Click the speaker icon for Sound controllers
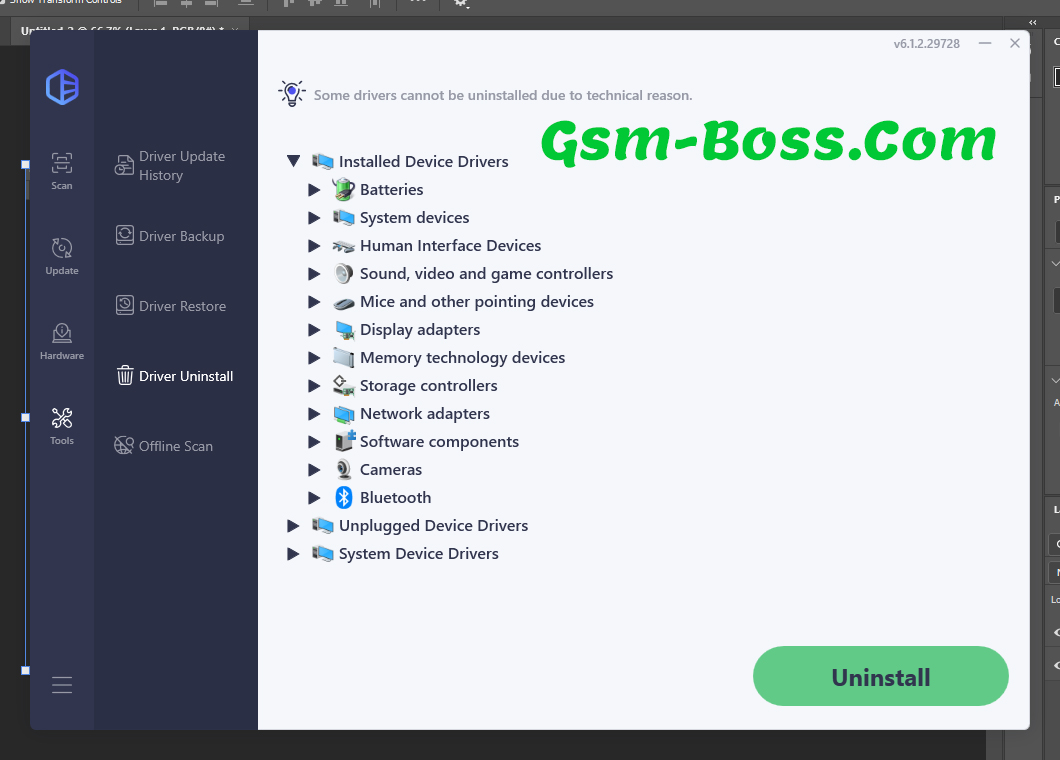Screen dimensions: 1060x760 click(x=344, y=274)
